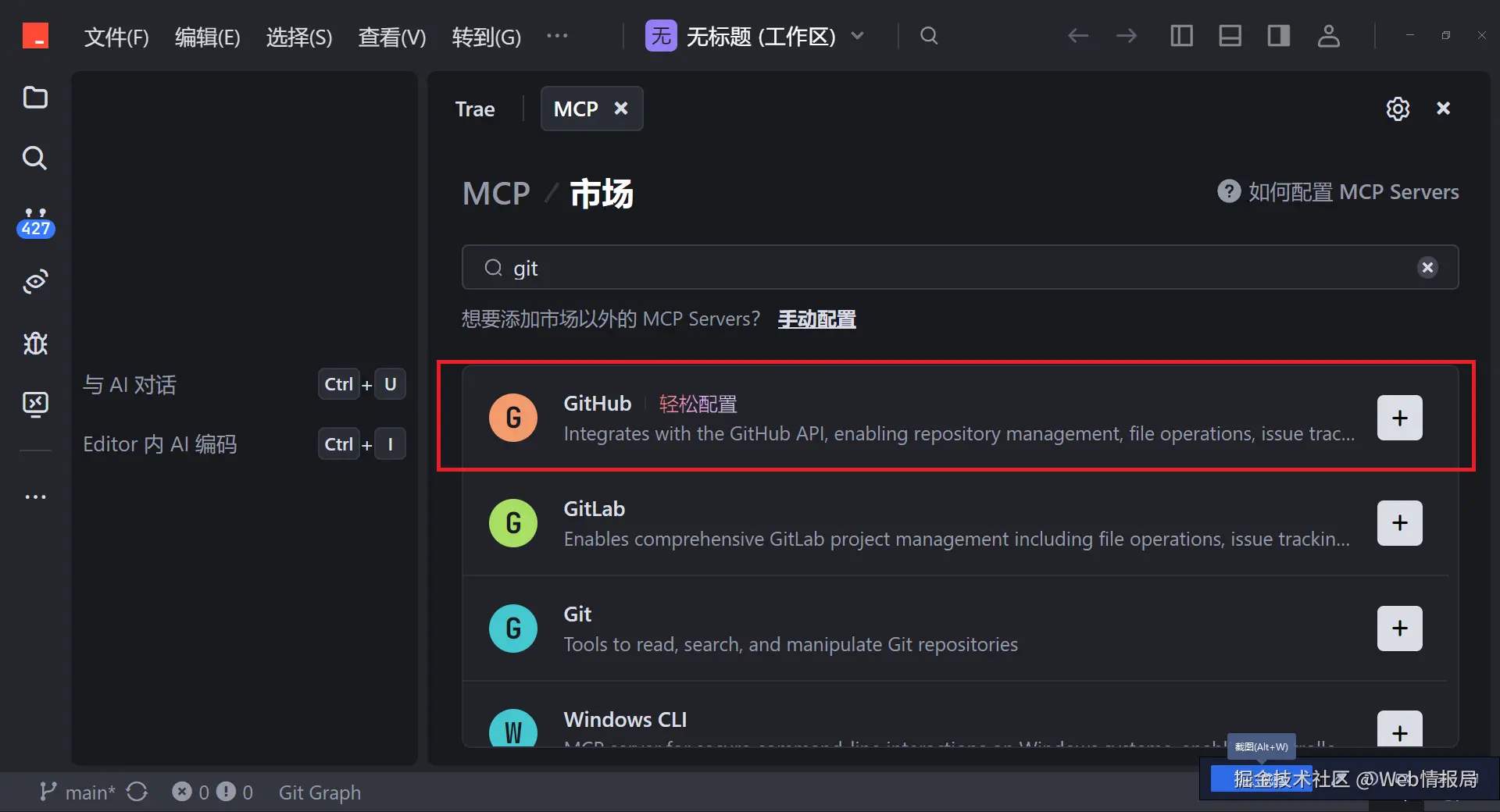Open the 查看 menu

[x=391, y=37]
